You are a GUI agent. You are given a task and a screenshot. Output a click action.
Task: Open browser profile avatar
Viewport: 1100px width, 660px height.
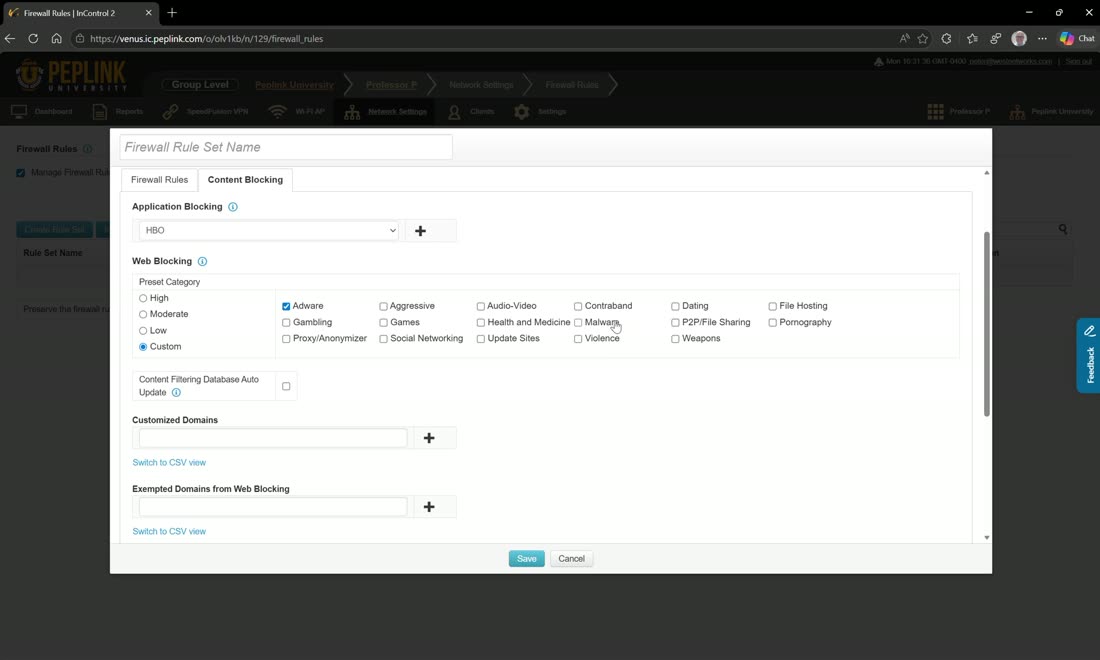click(1019, 39)
